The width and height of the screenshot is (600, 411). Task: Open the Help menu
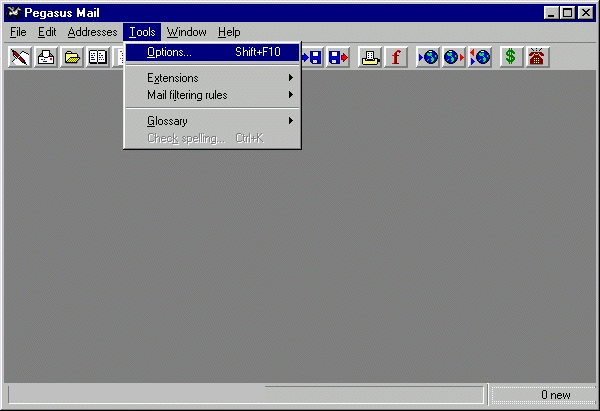pyautogui.click(x=229, y=32)
